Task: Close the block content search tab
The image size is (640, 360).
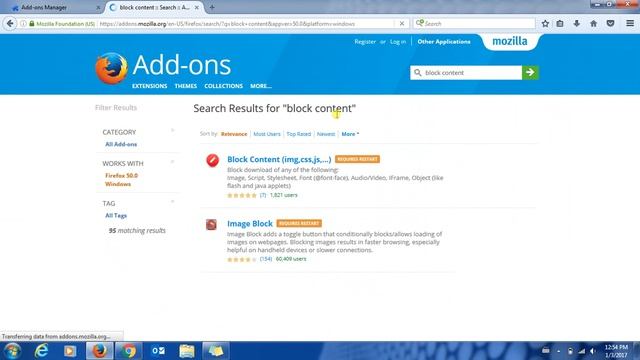Action: point(196,7)
